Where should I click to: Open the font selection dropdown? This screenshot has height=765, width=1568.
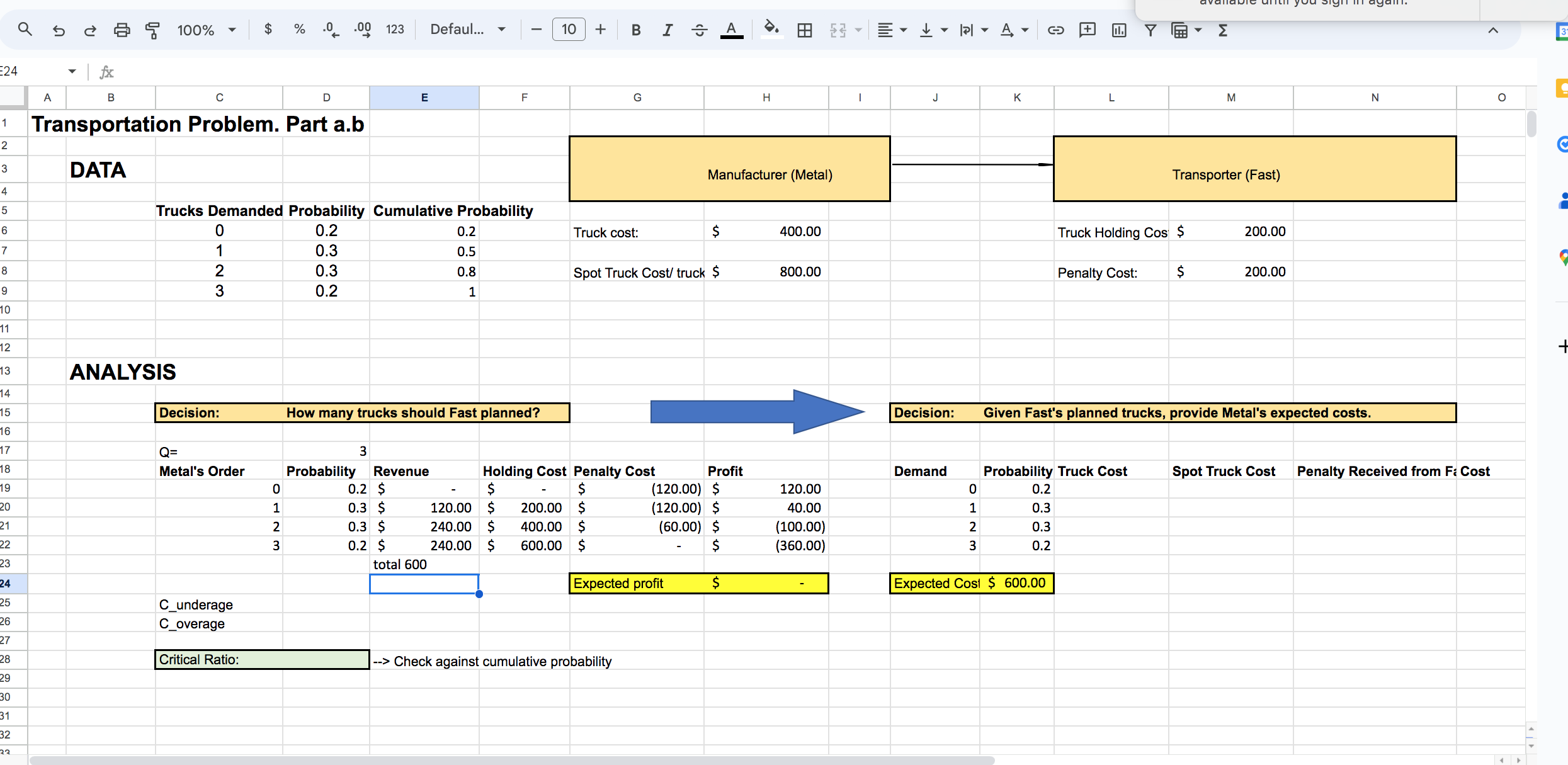coord(467,30)
